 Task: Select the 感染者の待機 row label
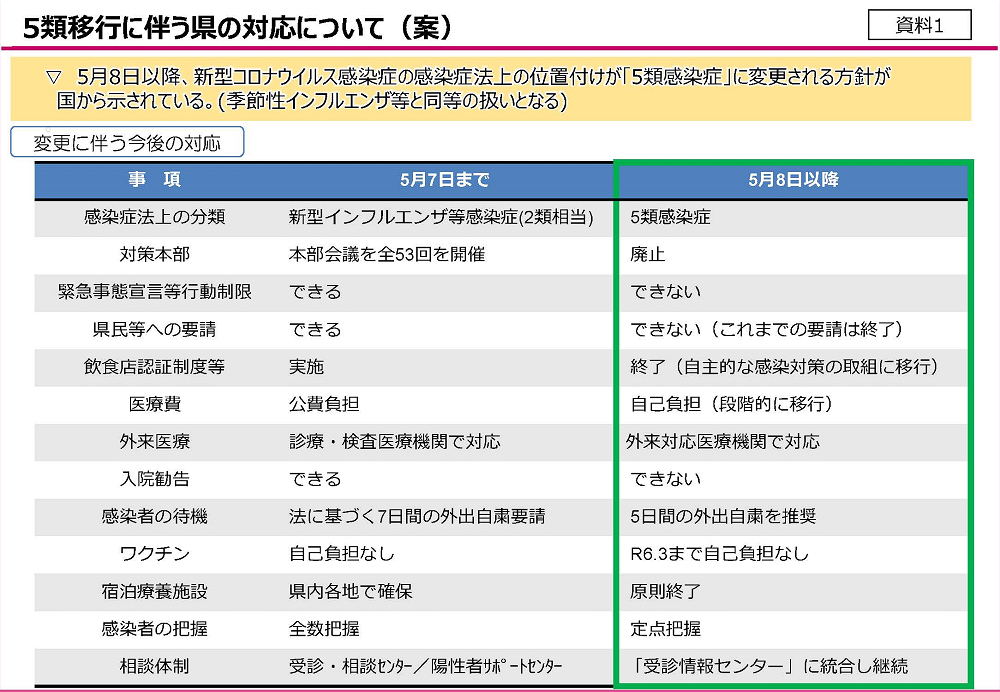[155, 517]
